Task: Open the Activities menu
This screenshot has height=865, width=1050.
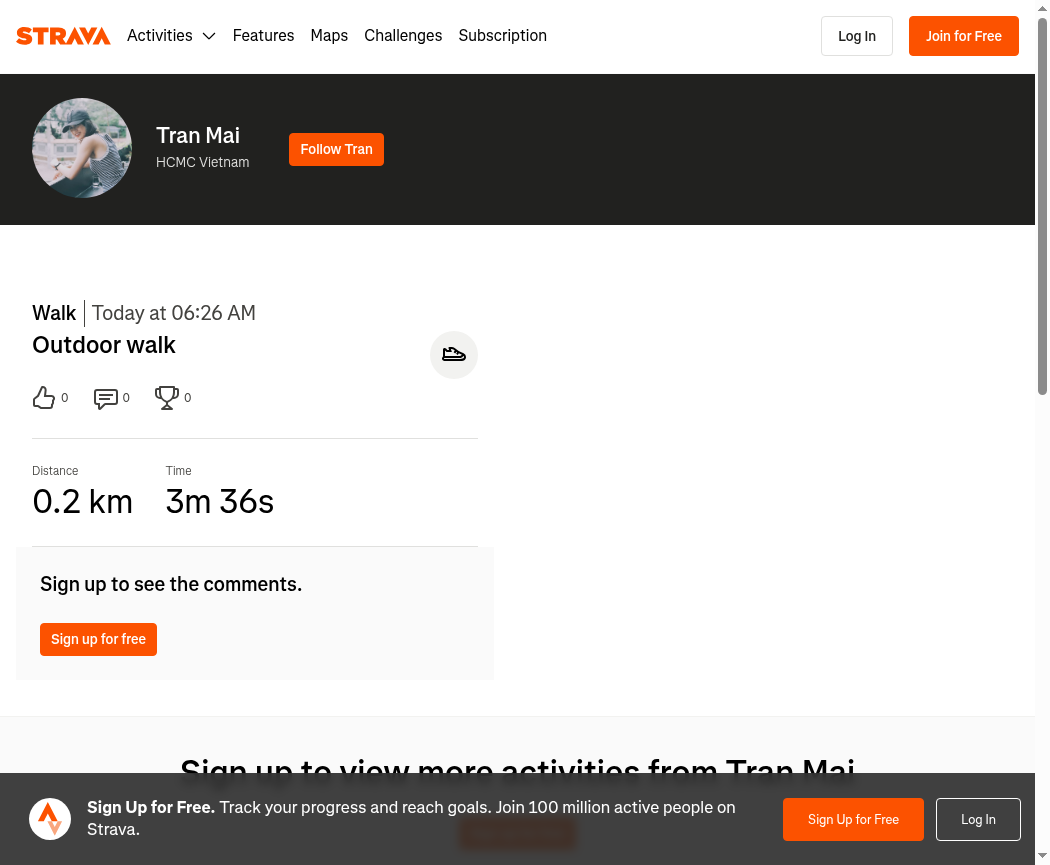Action: pos(171,35)
